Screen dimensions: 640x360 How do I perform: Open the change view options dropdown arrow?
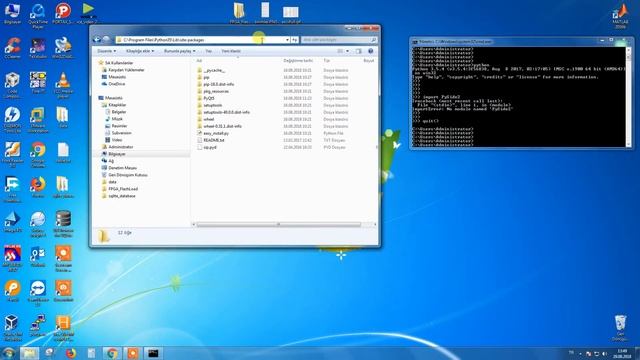click(347, 51)
